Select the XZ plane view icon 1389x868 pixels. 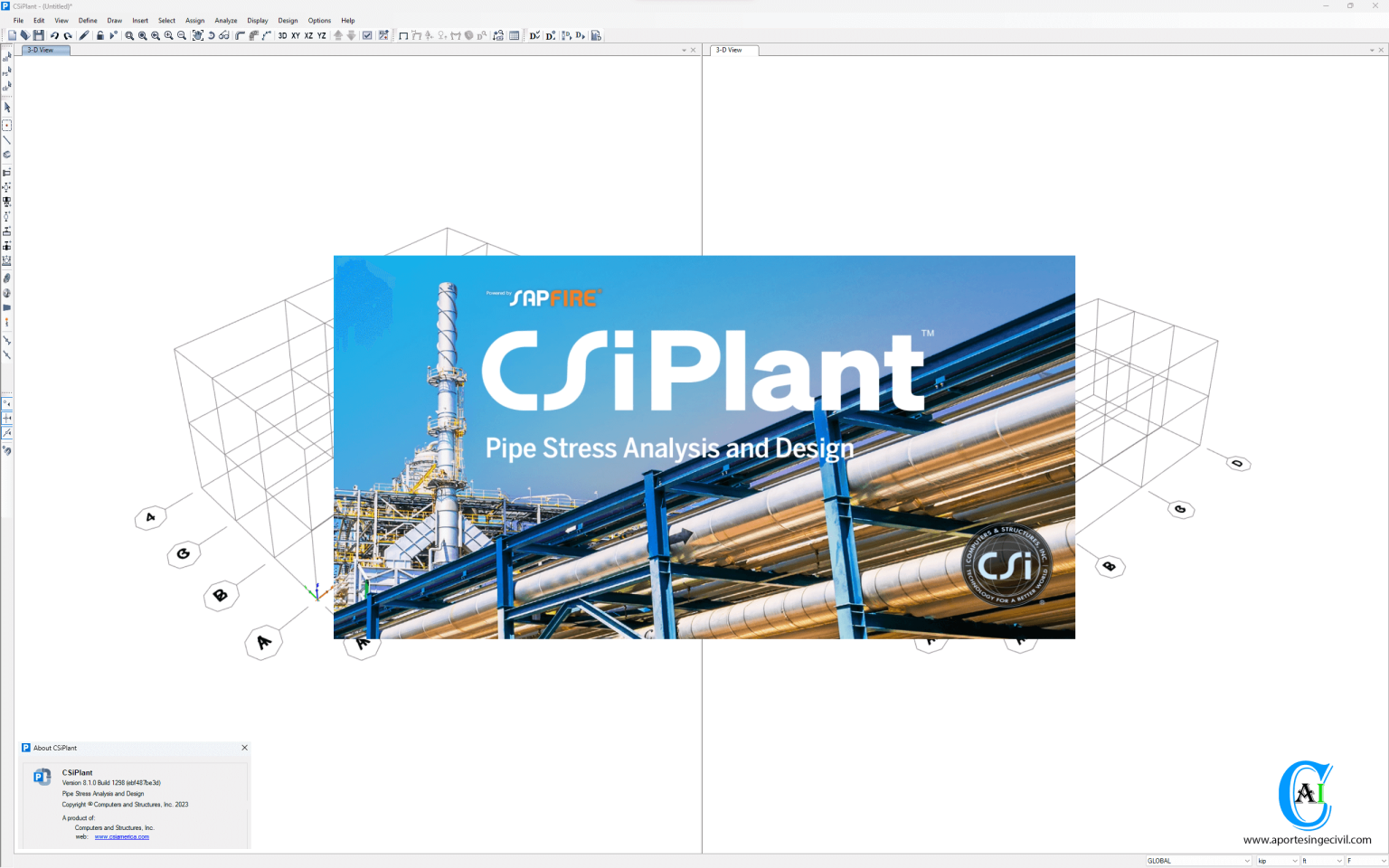click(307, 35)
